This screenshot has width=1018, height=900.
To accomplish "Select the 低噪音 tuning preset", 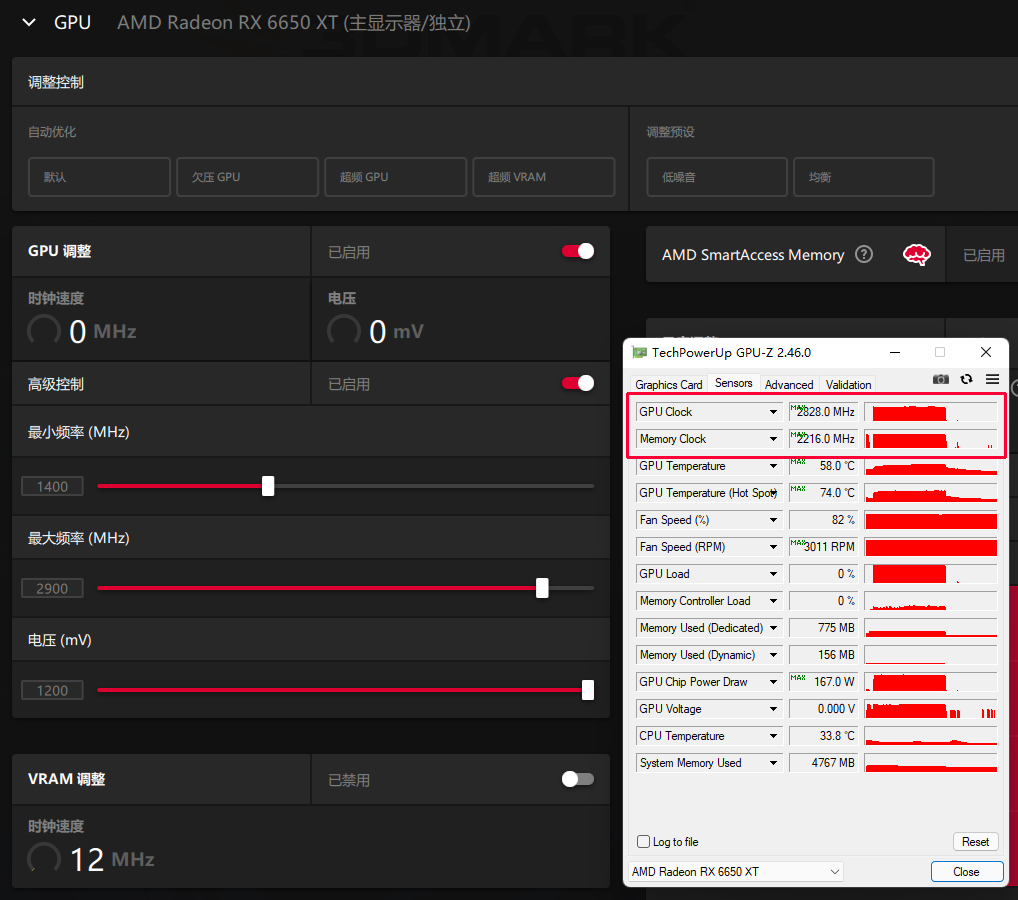I will [x=717, y=177].
